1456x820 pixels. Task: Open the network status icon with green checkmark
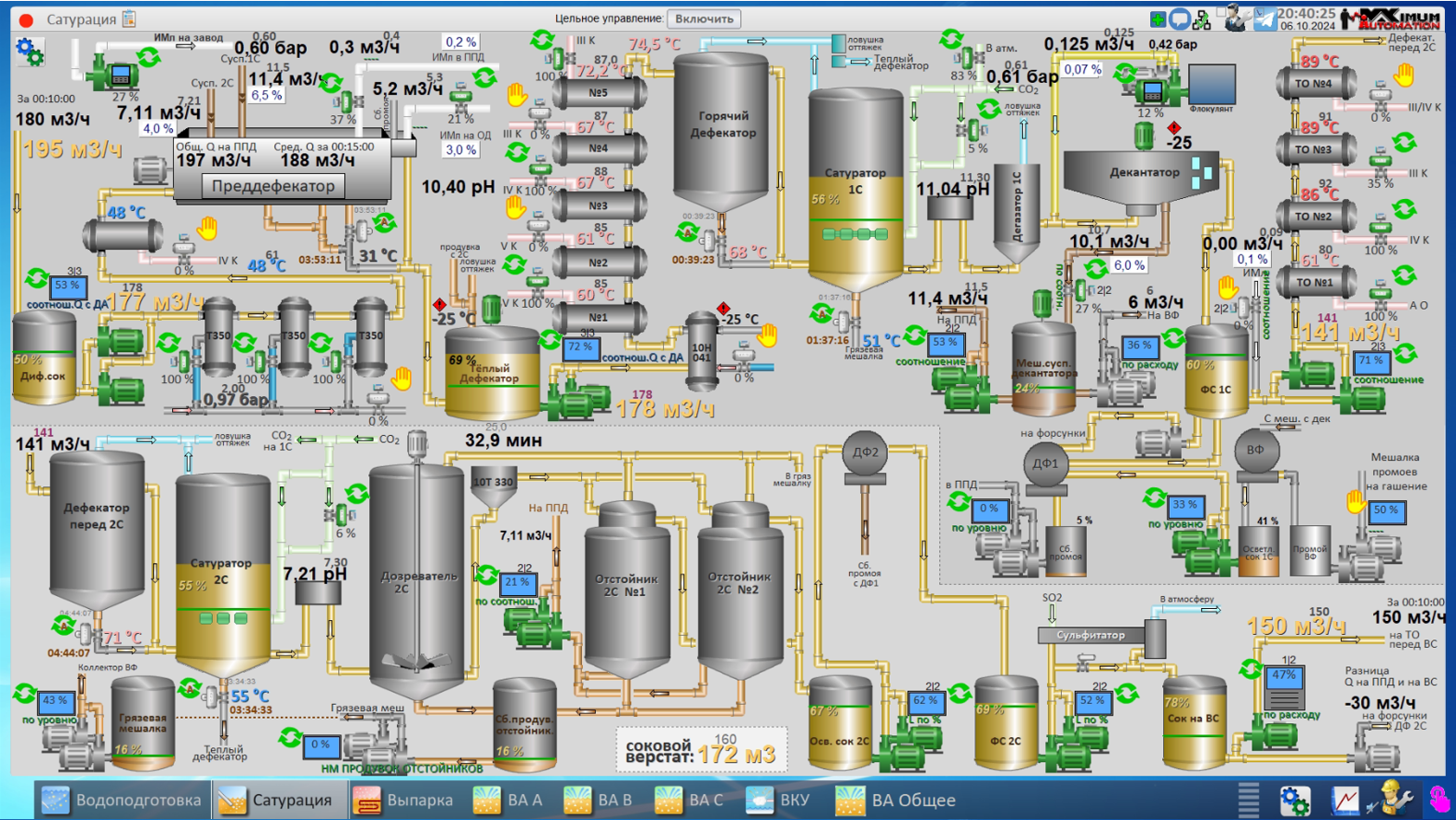click(x=1202, y=20)
